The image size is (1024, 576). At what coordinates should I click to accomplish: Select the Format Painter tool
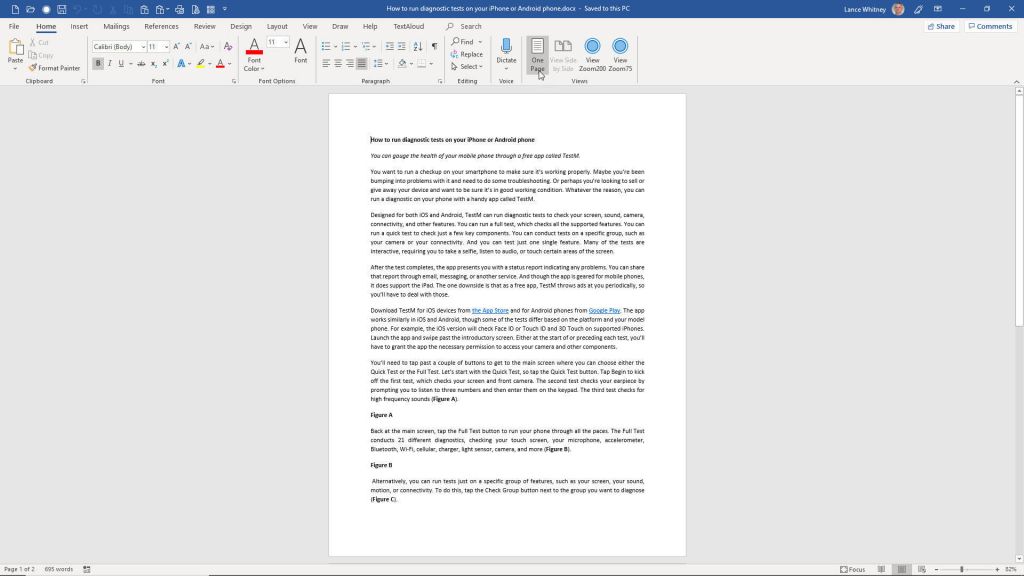[x=55, y=68]
